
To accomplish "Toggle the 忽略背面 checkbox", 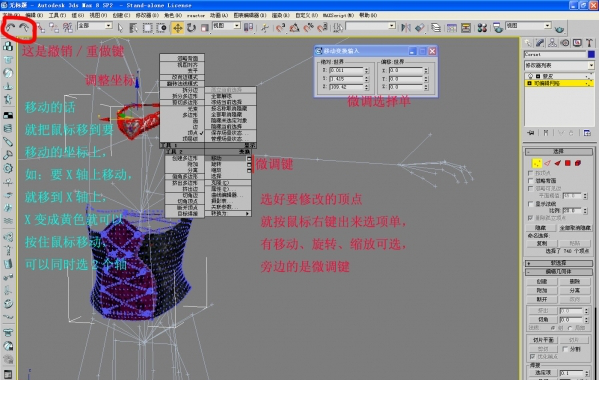I will point(530,181).
